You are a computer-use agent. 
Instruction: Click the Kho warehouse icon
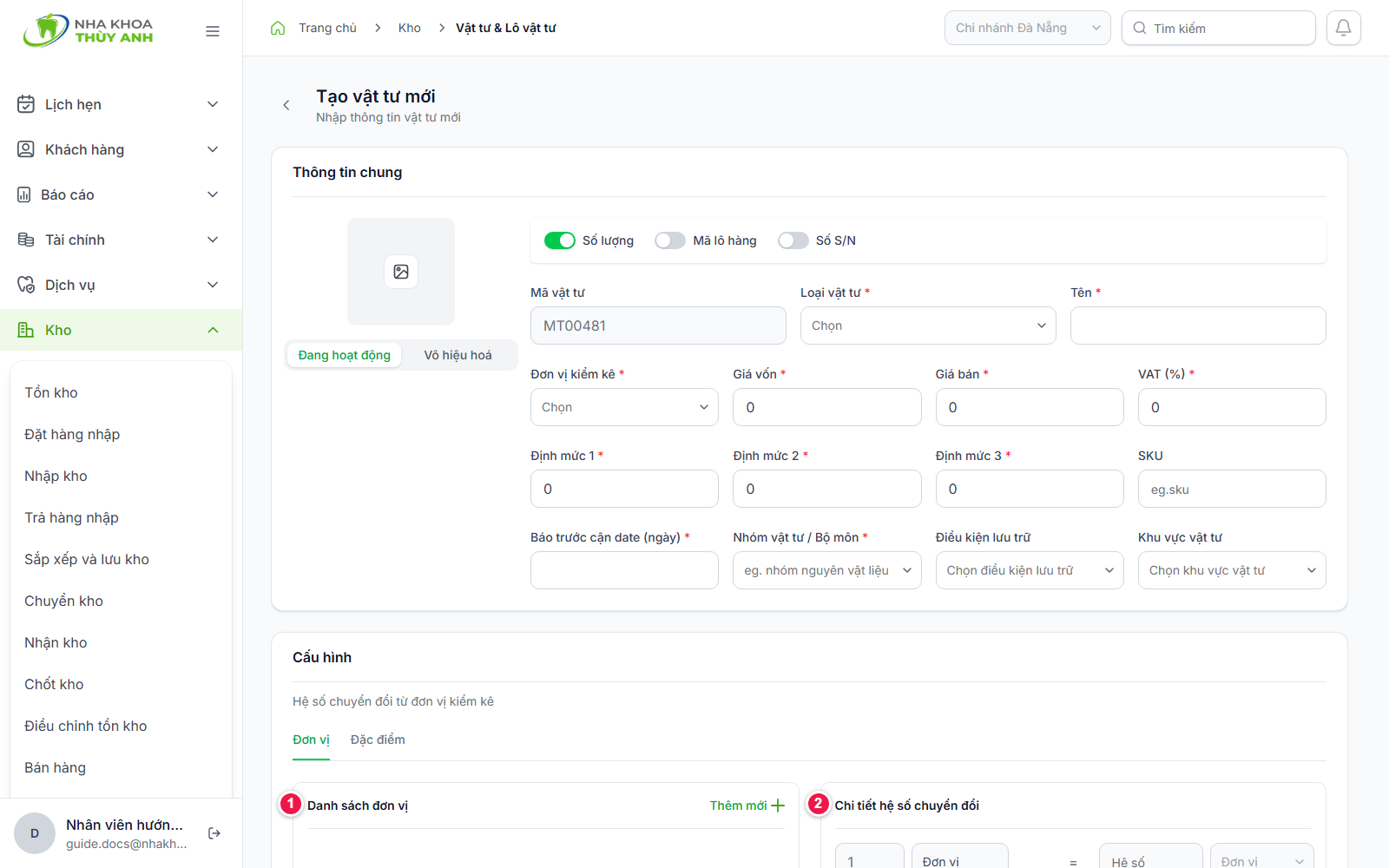click(x=26, y=330)
